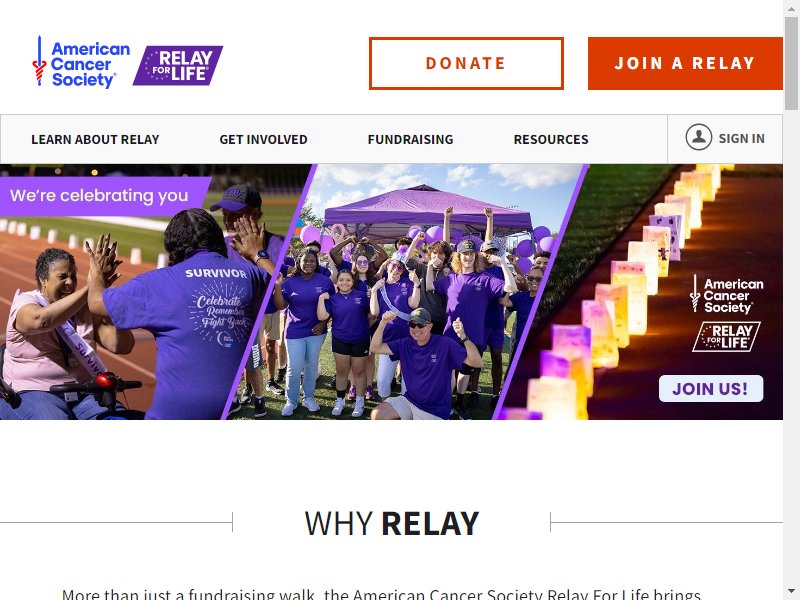Expand the Fundraising menu
Image resolution: width=800 pixels, height=600 pixels.
[410, 139]
